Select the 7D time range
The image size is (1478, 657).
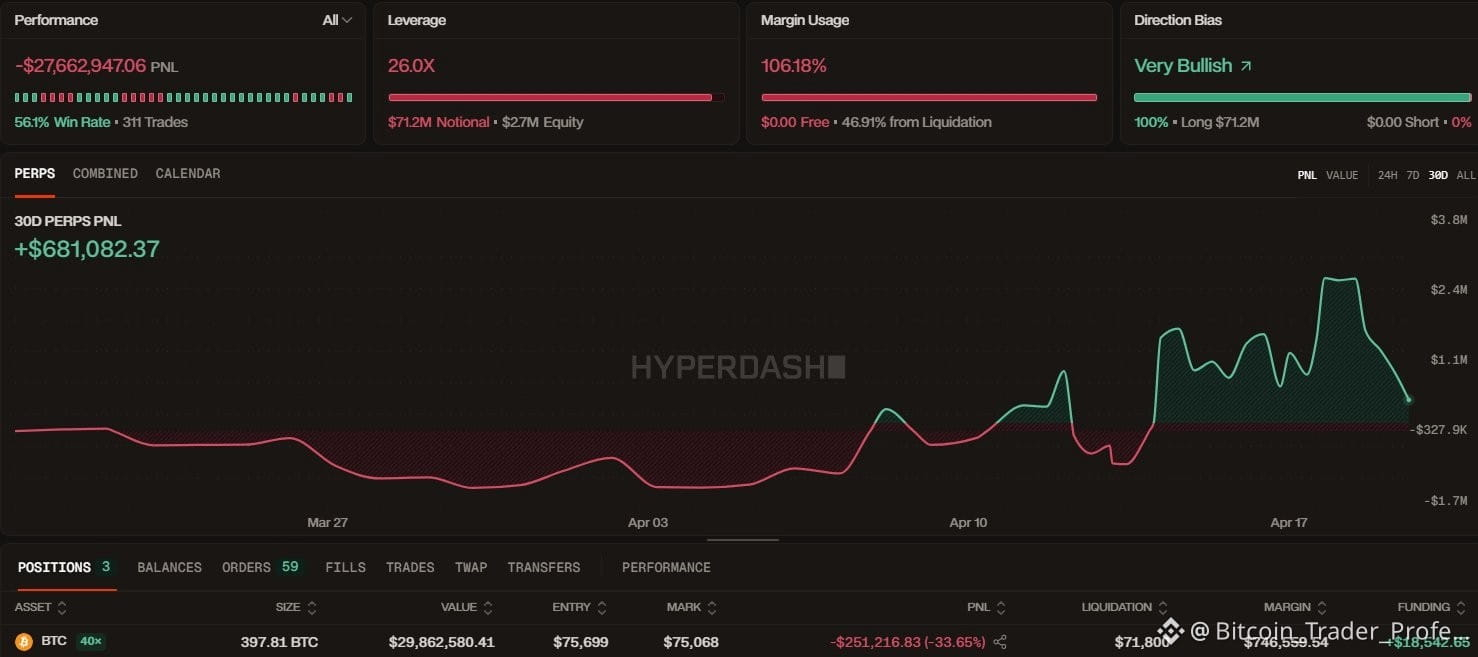1413,175
